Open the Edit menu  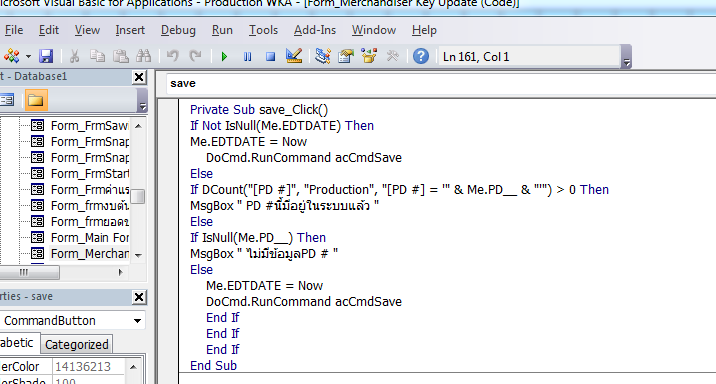[48, 30]
